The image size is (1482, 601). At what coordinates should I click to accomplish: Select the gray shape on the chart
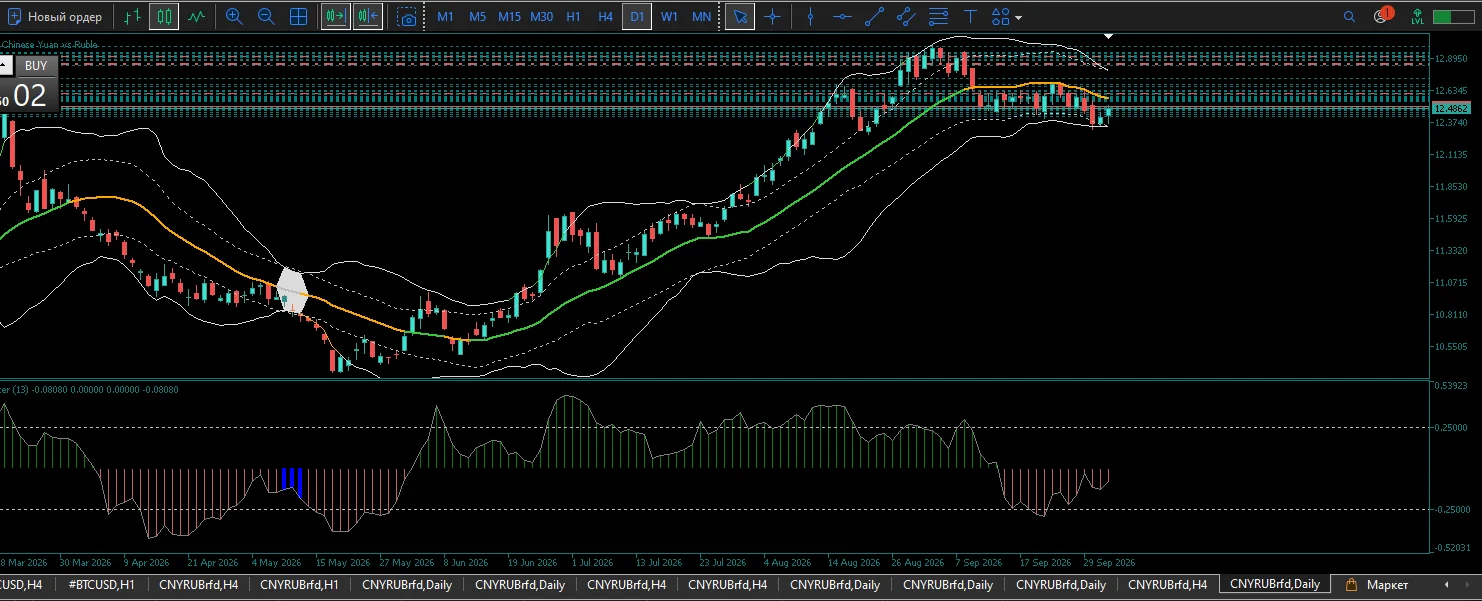point(292,290)
